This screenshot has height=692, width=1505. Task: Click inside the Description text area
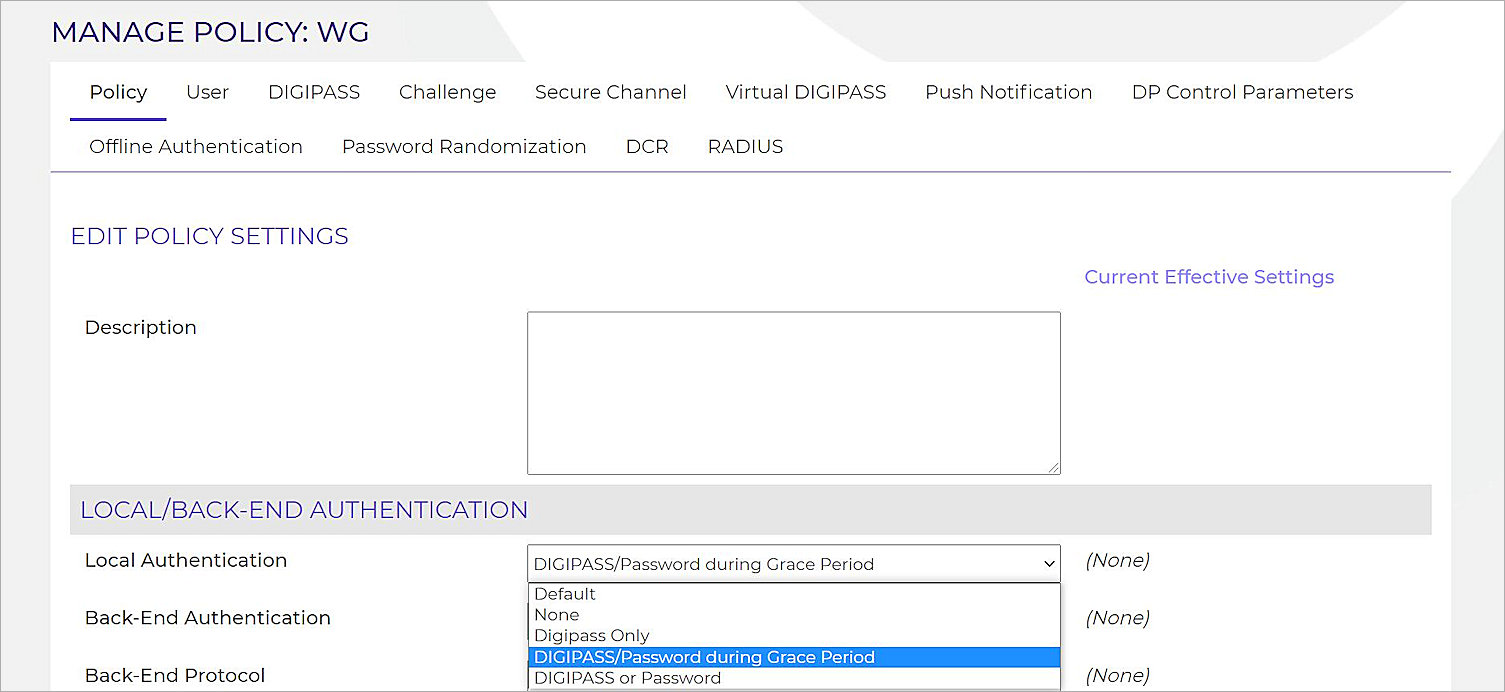793,392
